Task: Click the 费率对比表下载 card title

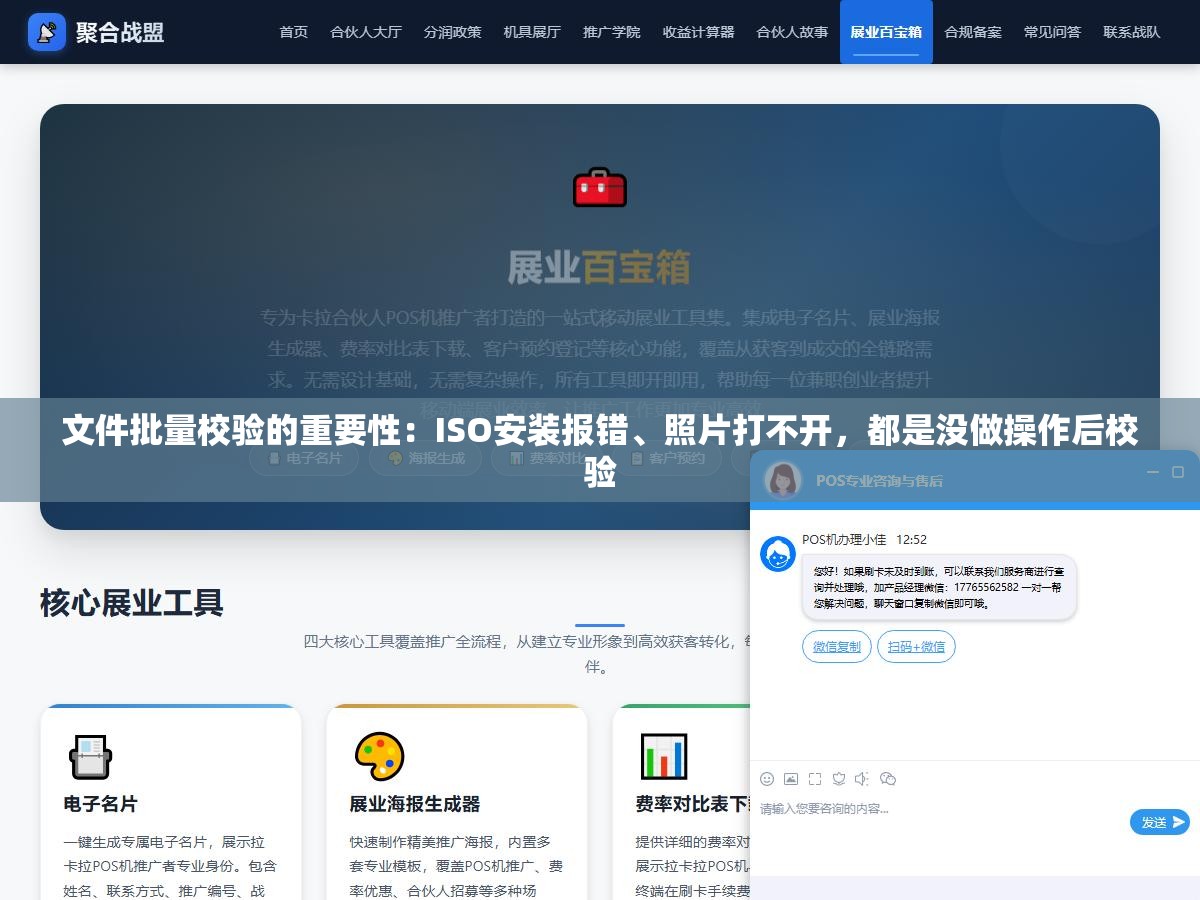Action: tap(692, 804)
